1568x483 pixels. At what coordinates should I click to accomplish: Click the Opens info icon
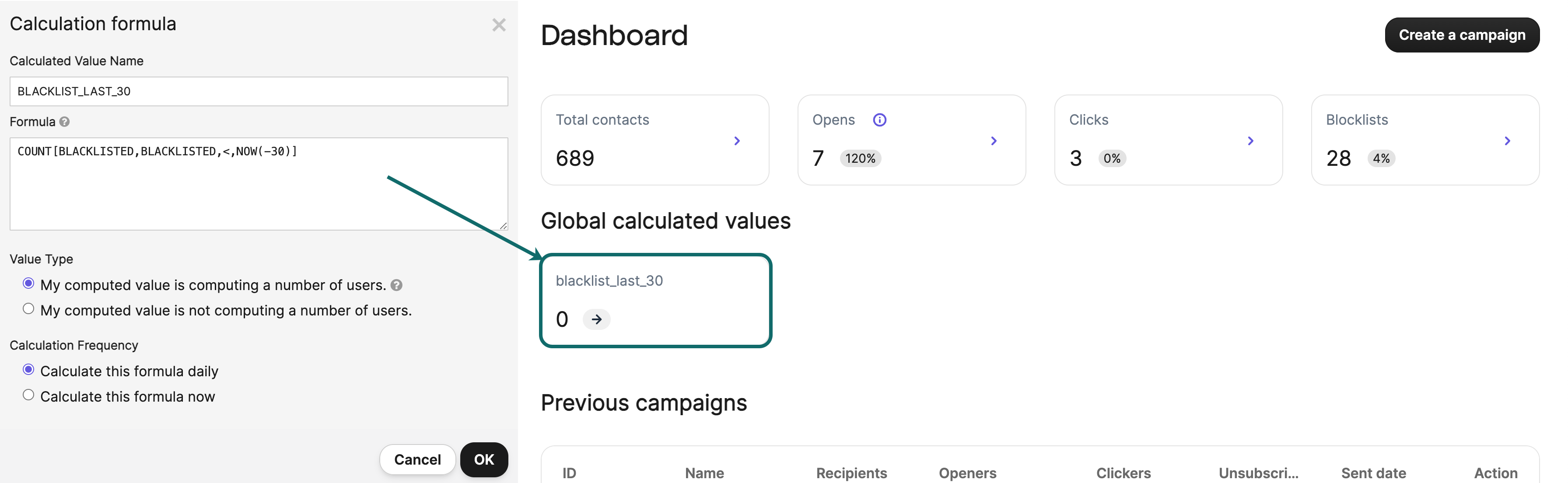(x=879, y=120)
